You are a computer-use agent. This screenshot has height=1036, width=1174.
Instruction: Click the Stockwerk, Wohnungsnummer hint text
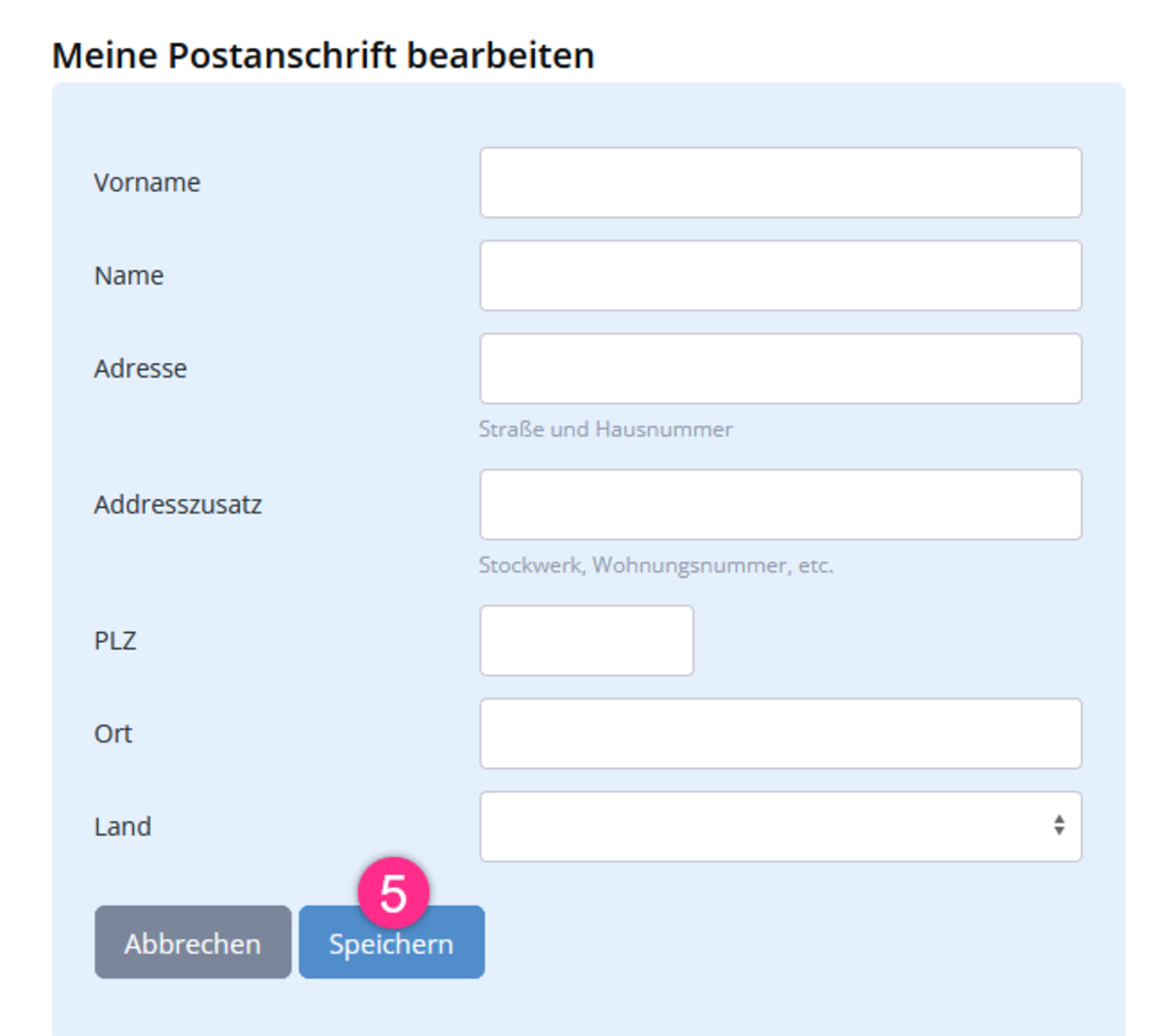click(x=655, y=565)
